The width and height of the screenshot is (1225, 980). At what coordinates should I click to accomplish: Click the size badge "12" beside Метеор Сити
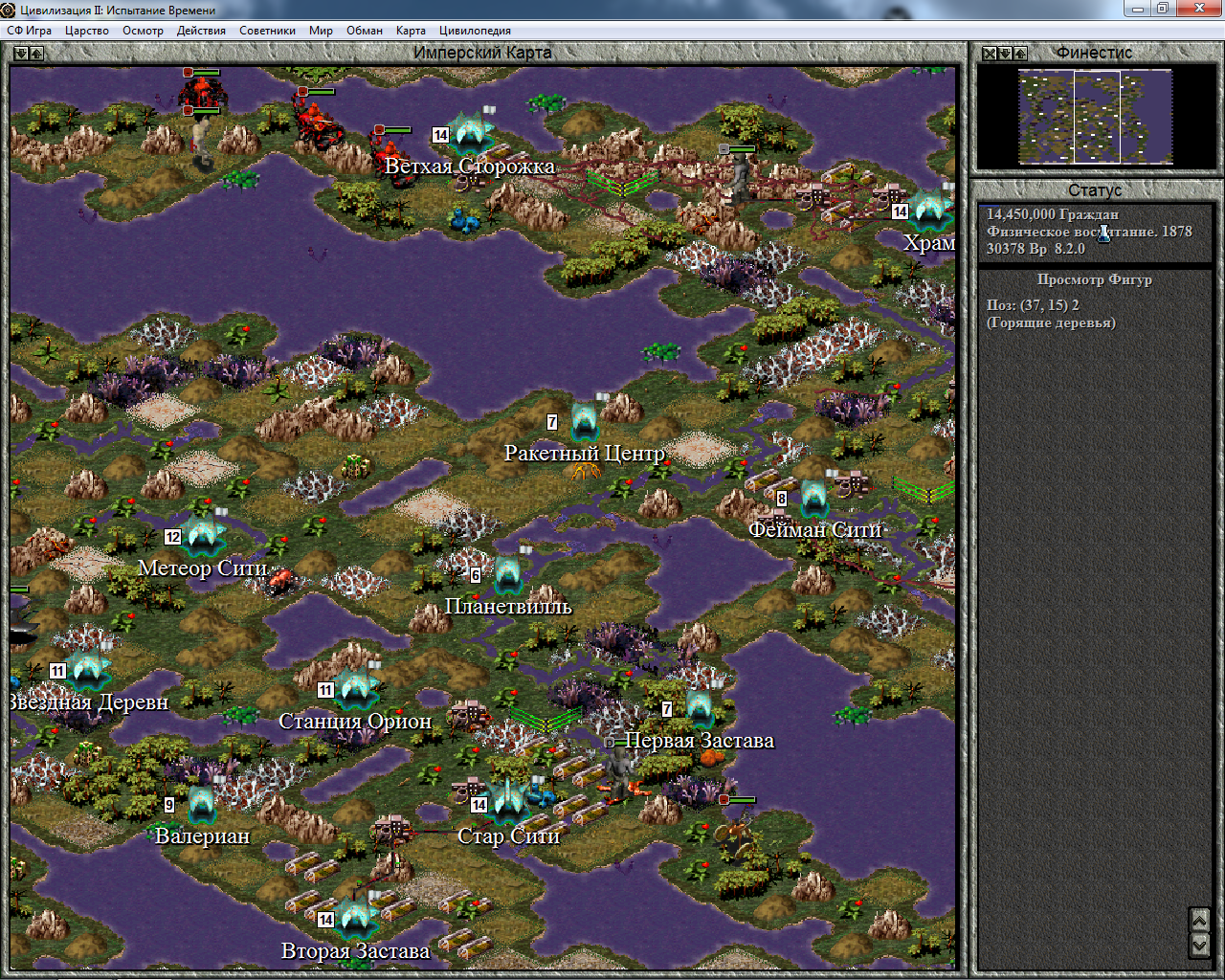pos(172,537)
